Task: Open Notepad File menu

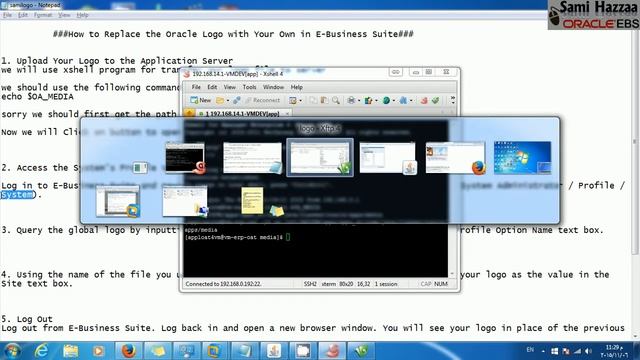Action: 7,15
